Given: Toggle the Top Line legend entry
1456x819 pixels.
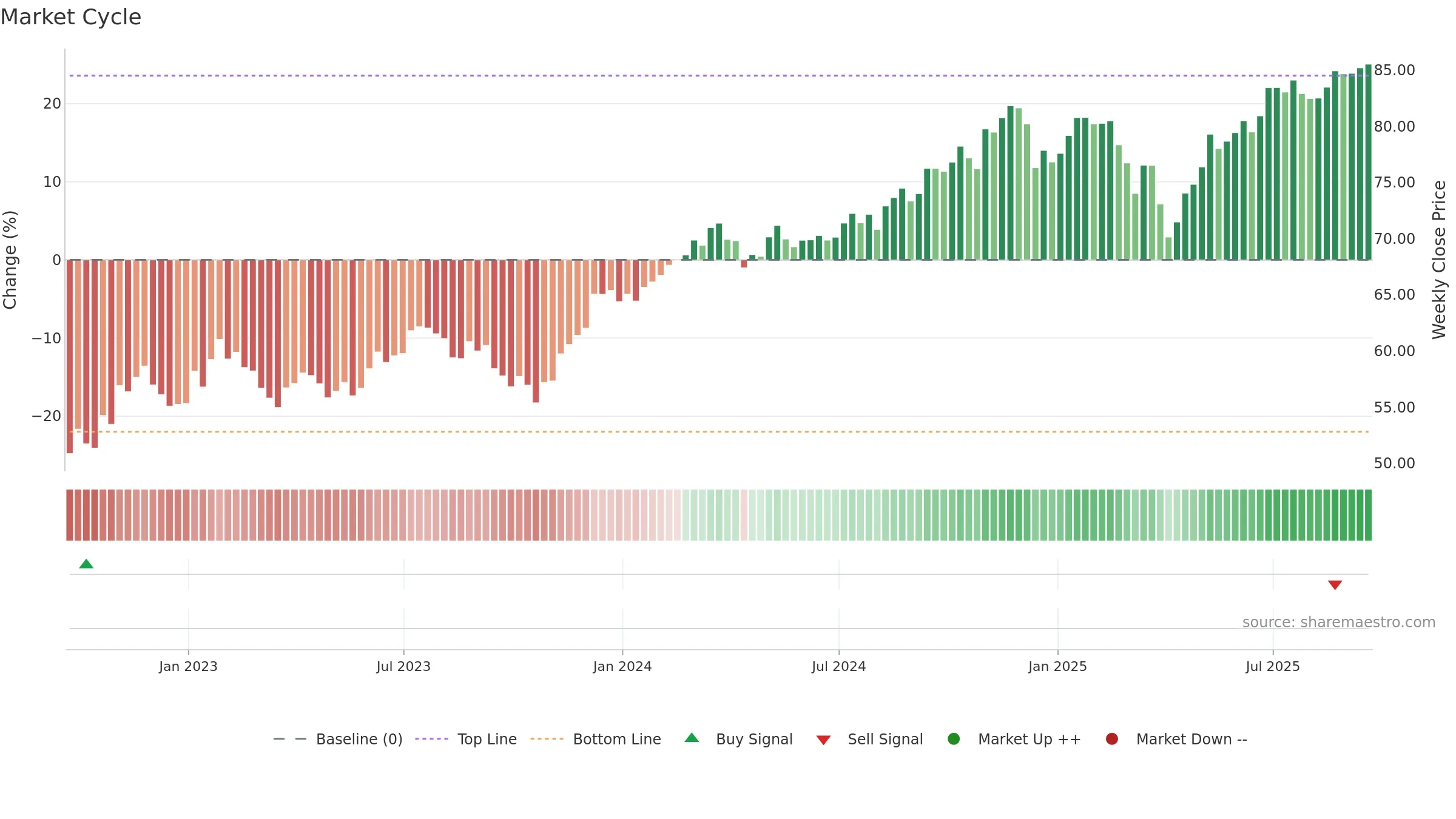Looking at the screenshot, I should point(466,739).
